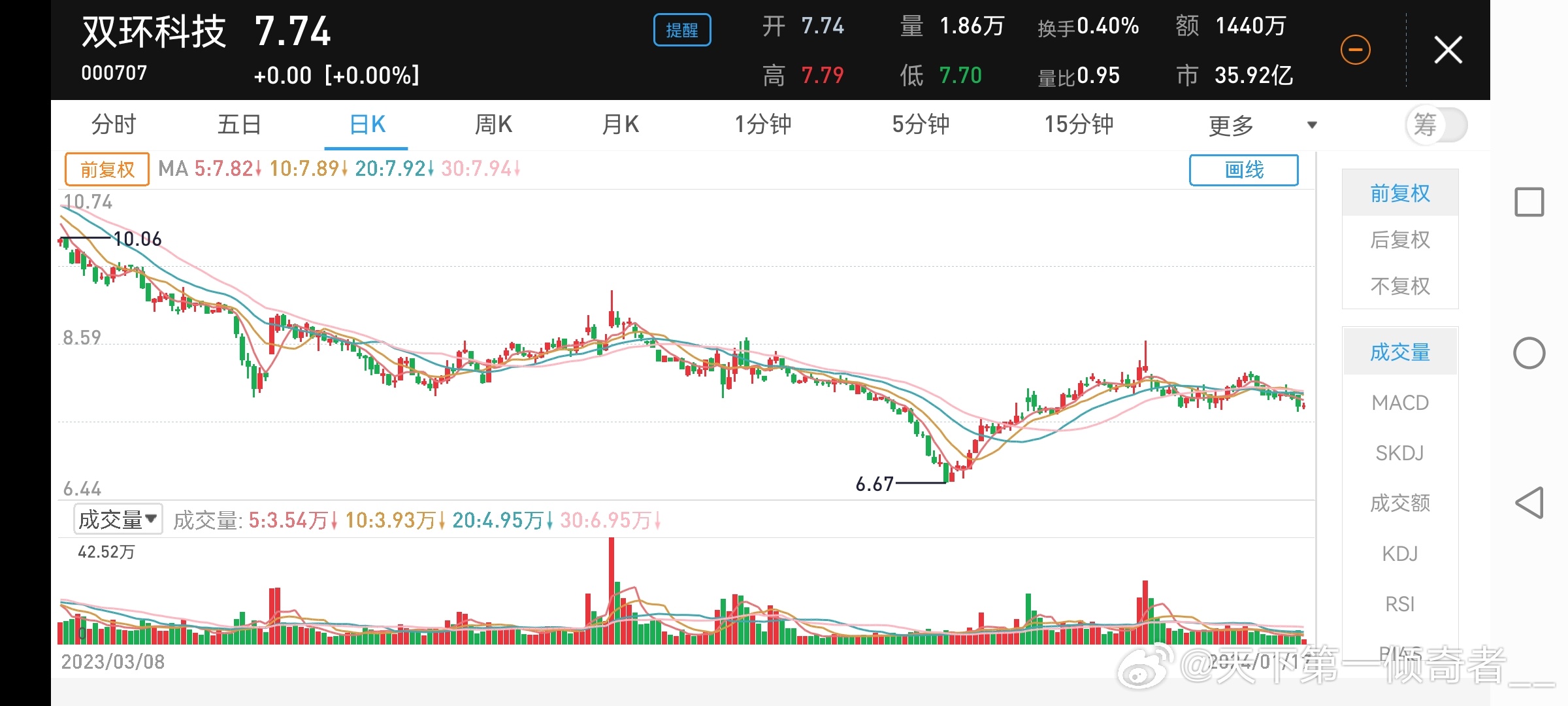This screenshot has width=1568, height=706.
Task: Close the stock chart with X
Action: click(1448, 50)
